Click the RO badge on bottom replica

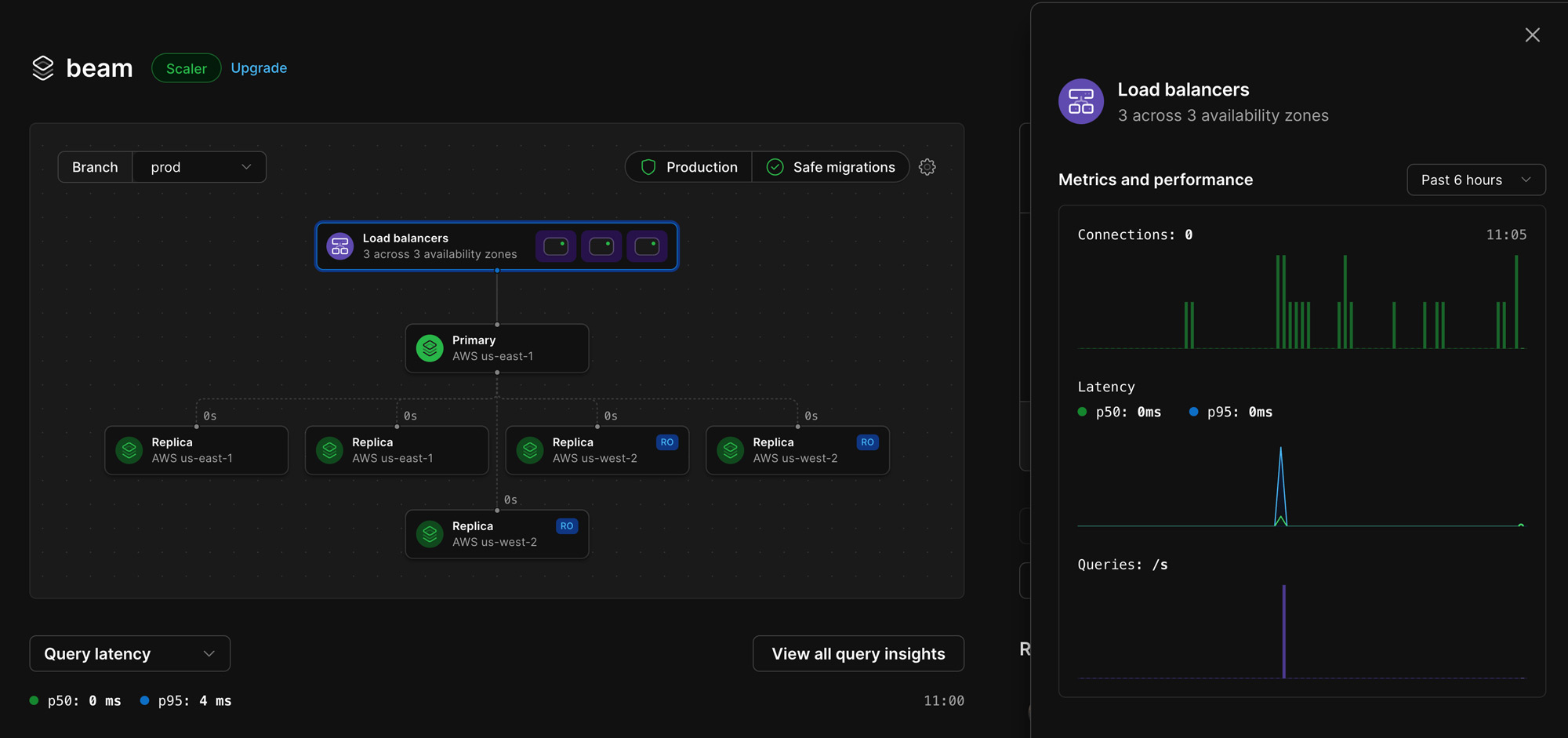567,526
